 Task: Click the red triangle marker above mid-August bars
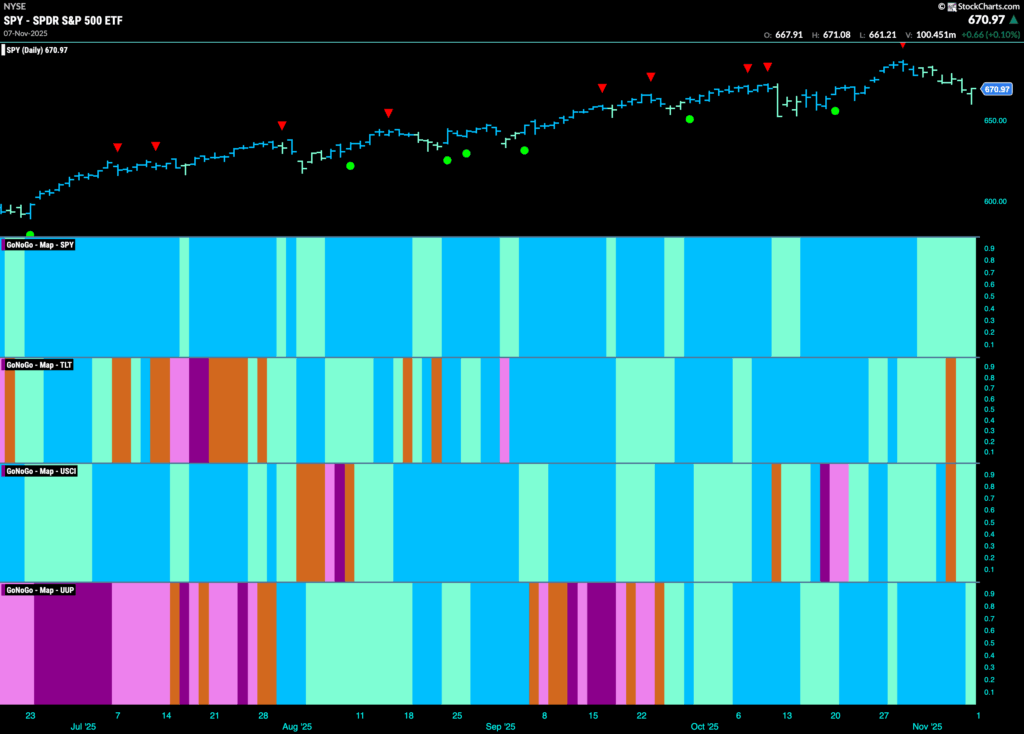(x=388, y=113)
